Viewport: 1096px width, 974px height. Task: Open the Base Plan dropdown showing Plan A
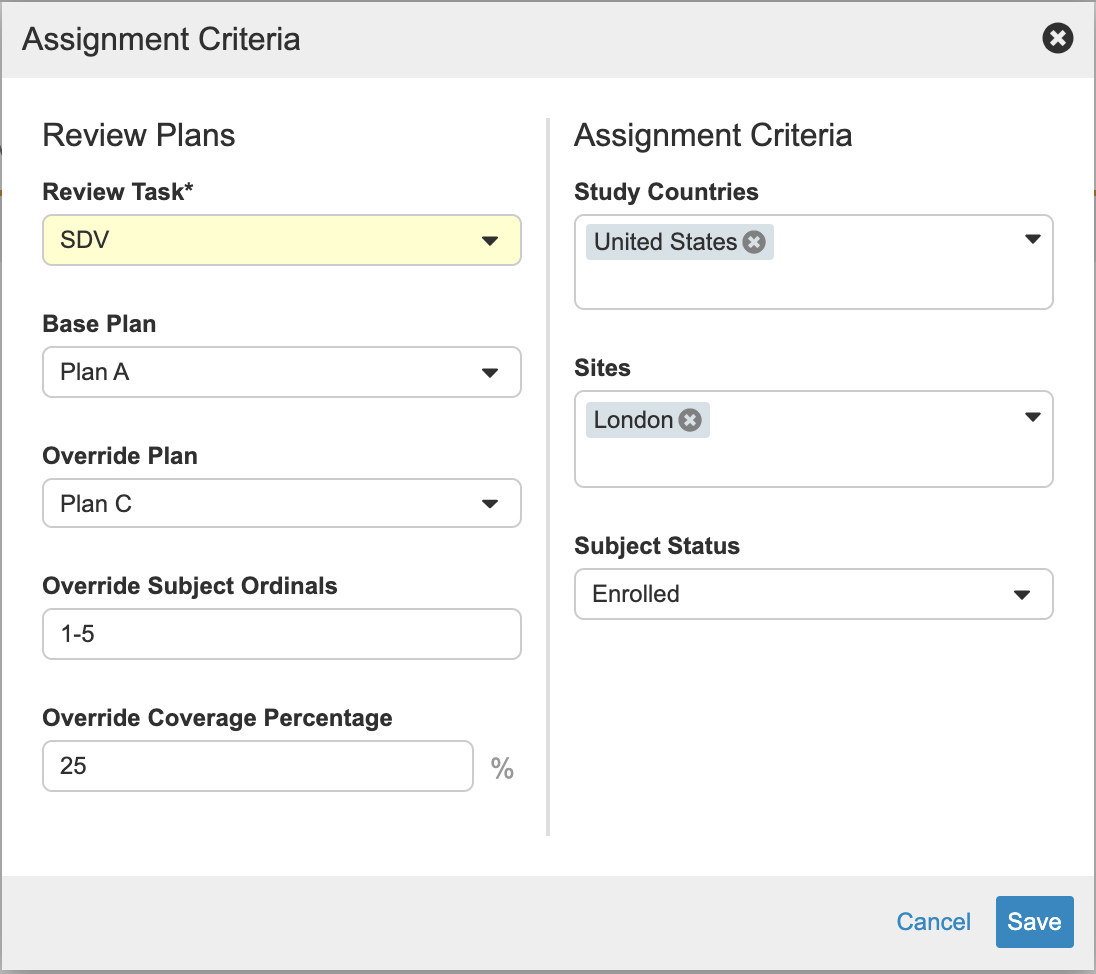tap(260, 373)
